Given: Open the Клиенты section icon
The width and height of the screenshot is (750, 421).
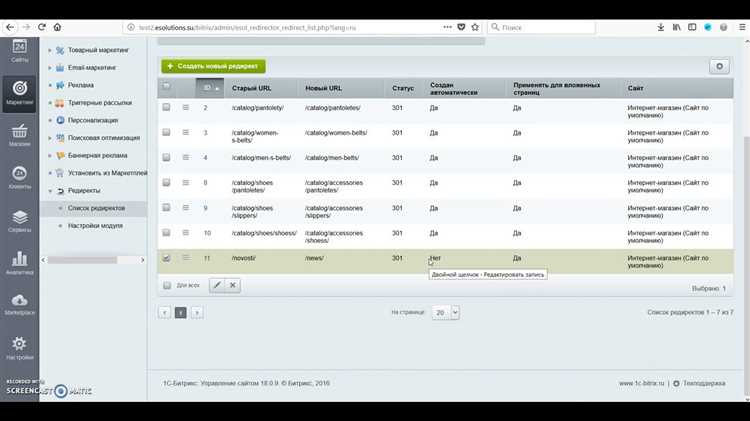Looking at the screenshot, I should click(20, 177).
